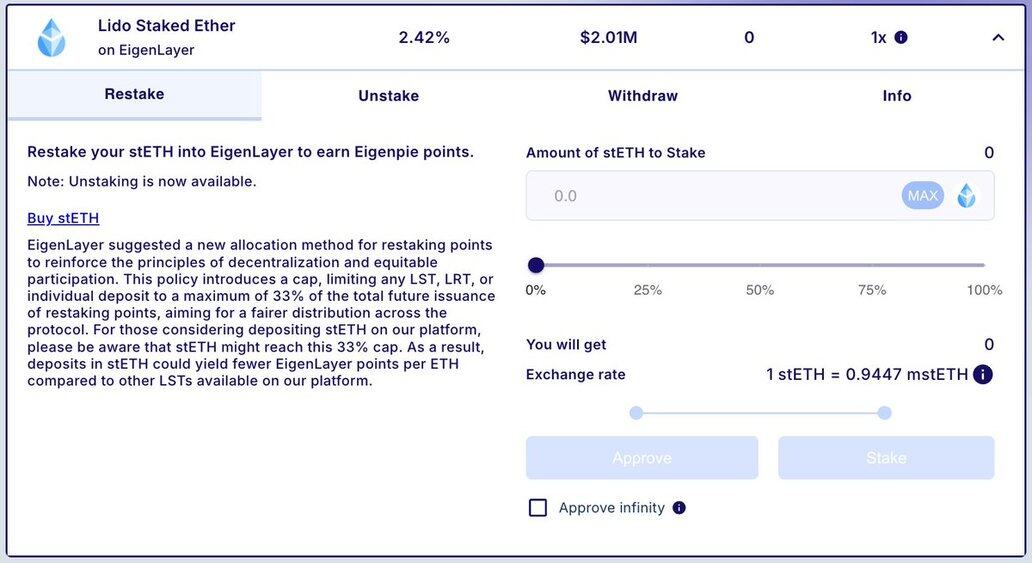Click the Stake button
The height and width of the screenshot is (563, 1032).
886,458
